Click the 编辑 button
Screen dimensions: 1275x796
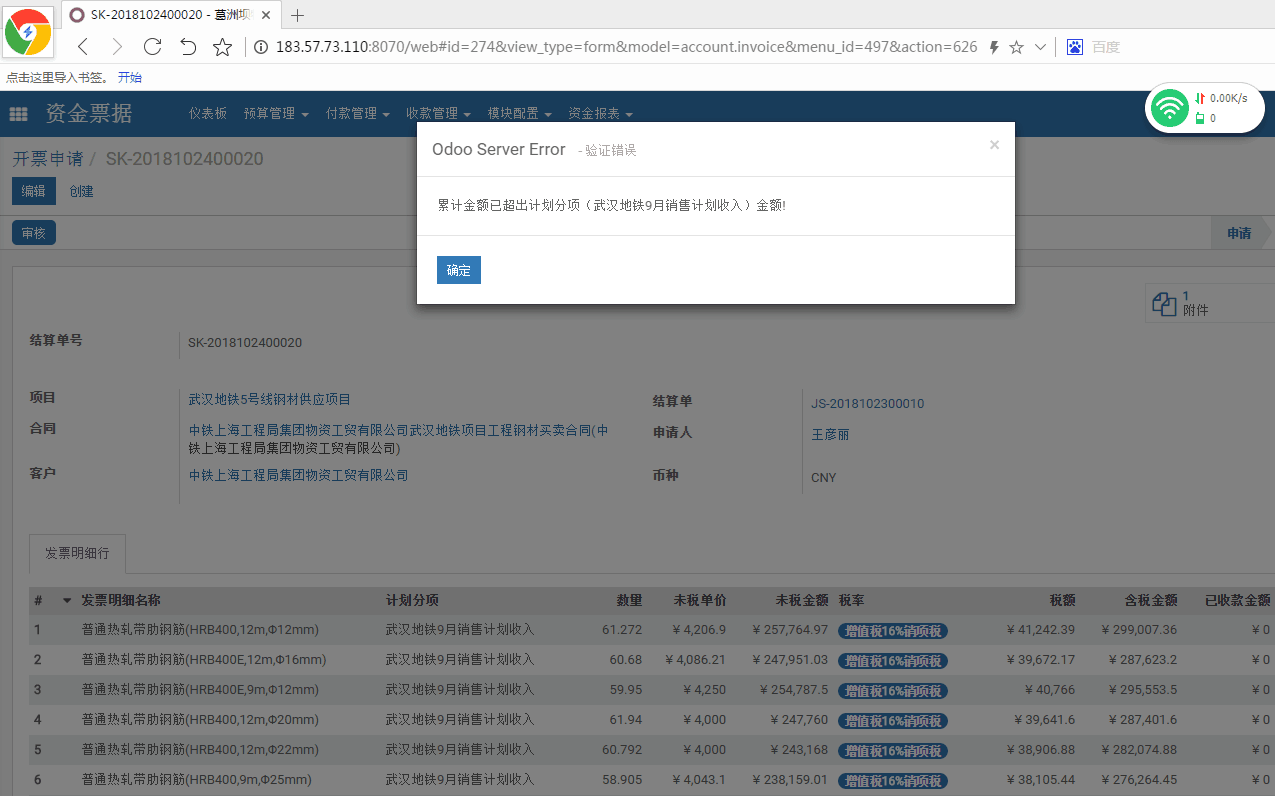tap(34, 191)
